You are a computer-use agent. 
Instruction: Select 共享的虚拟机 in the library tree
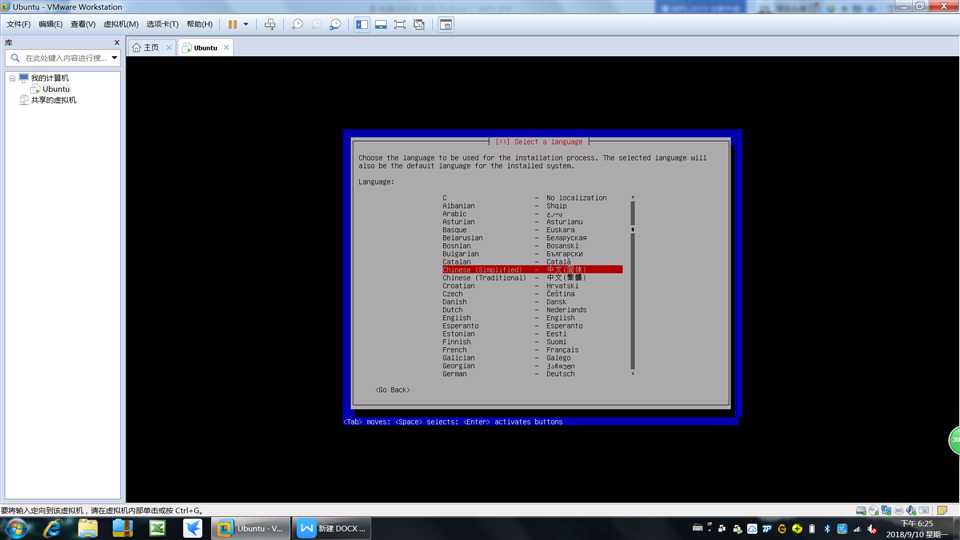[x=53, y=100]
